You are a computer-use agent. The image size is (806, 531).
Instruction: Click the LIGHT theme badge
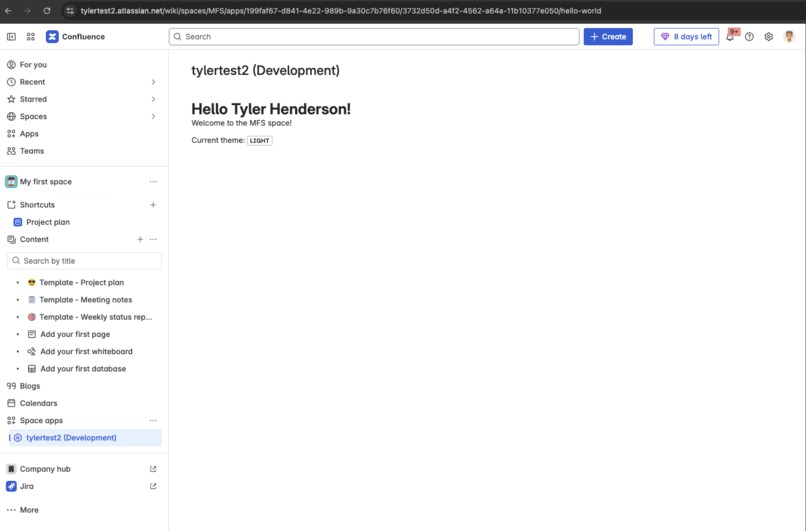pyautogui.click(x=260, y=140)
